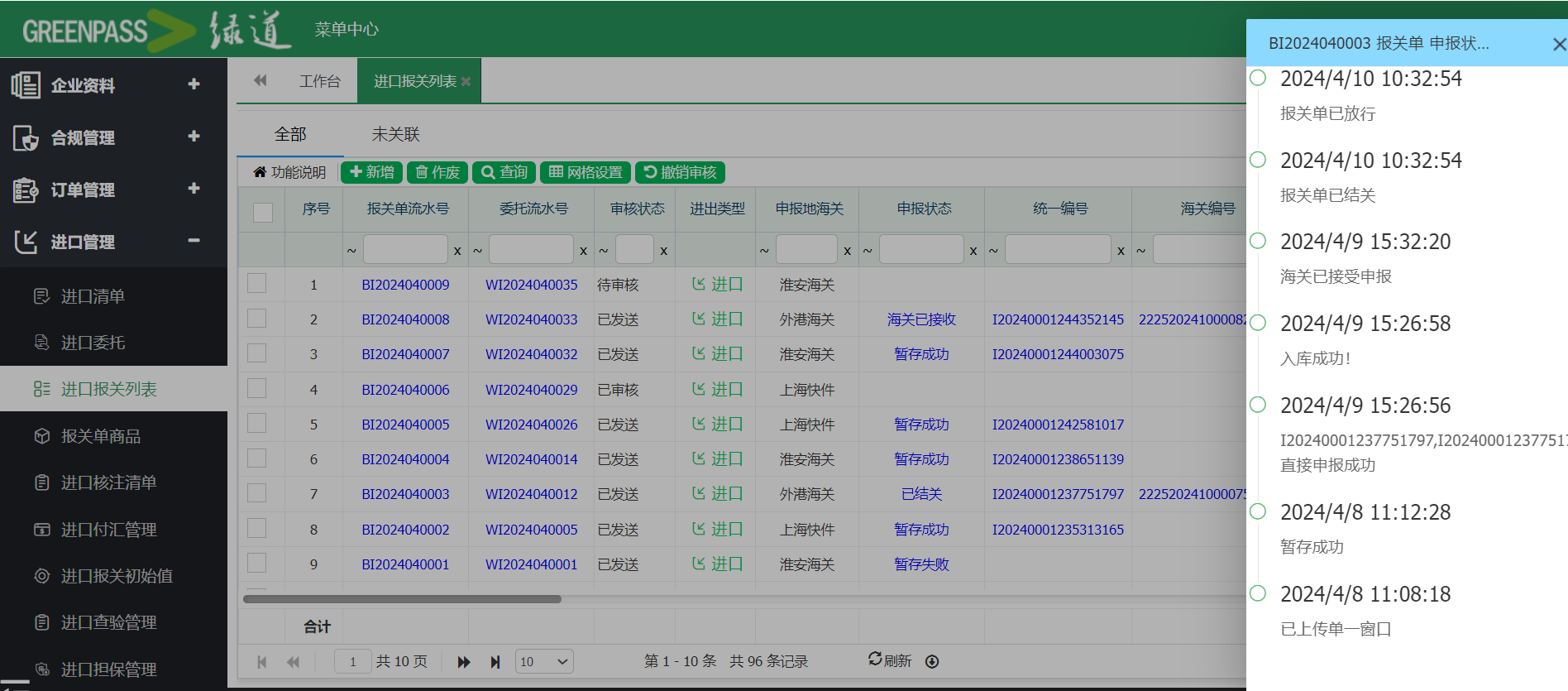Image resolution: width=1568 pixels, height=691 pixels.
Task: Clear the 申报地海关 filter with x
Action: [x=847, y=251]
